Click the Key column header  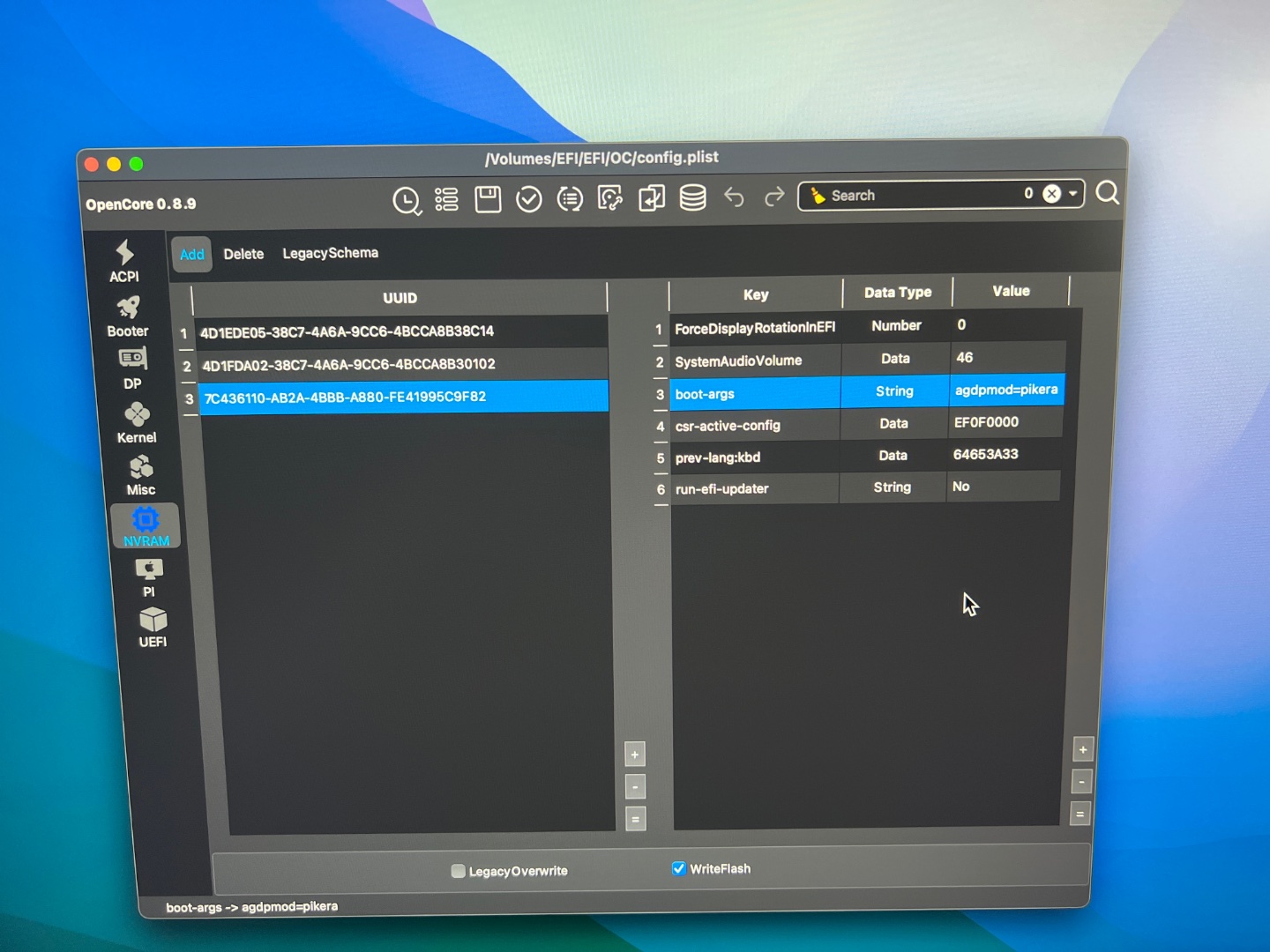(x=756, y=294)
